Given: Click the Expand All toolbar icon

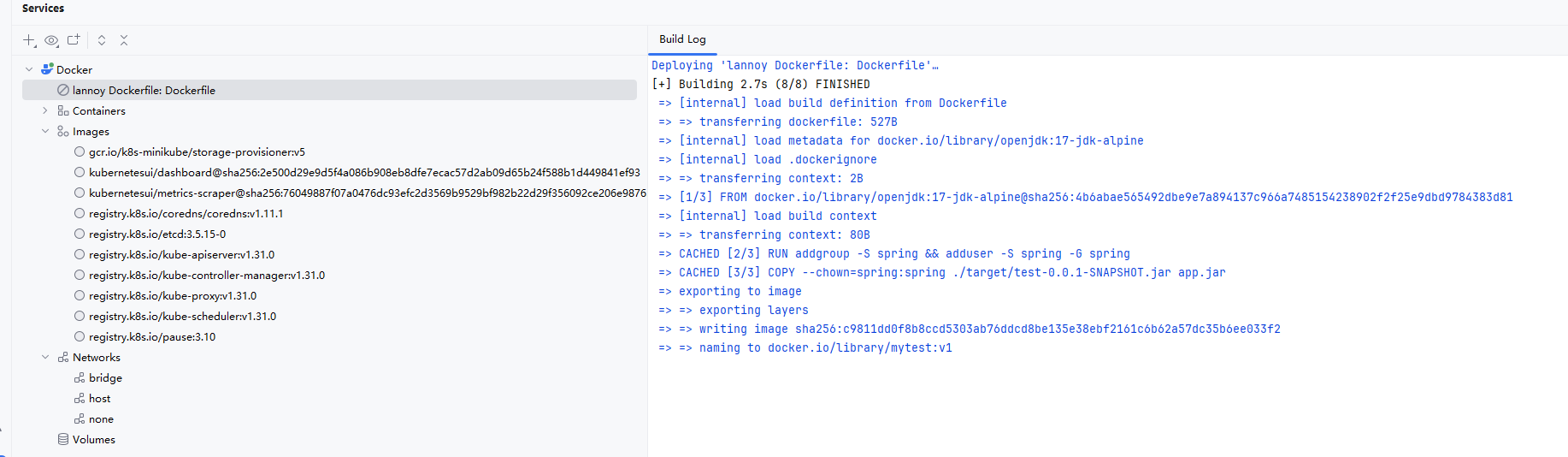Looking at the screenshot, I should [x=102, y=40].
